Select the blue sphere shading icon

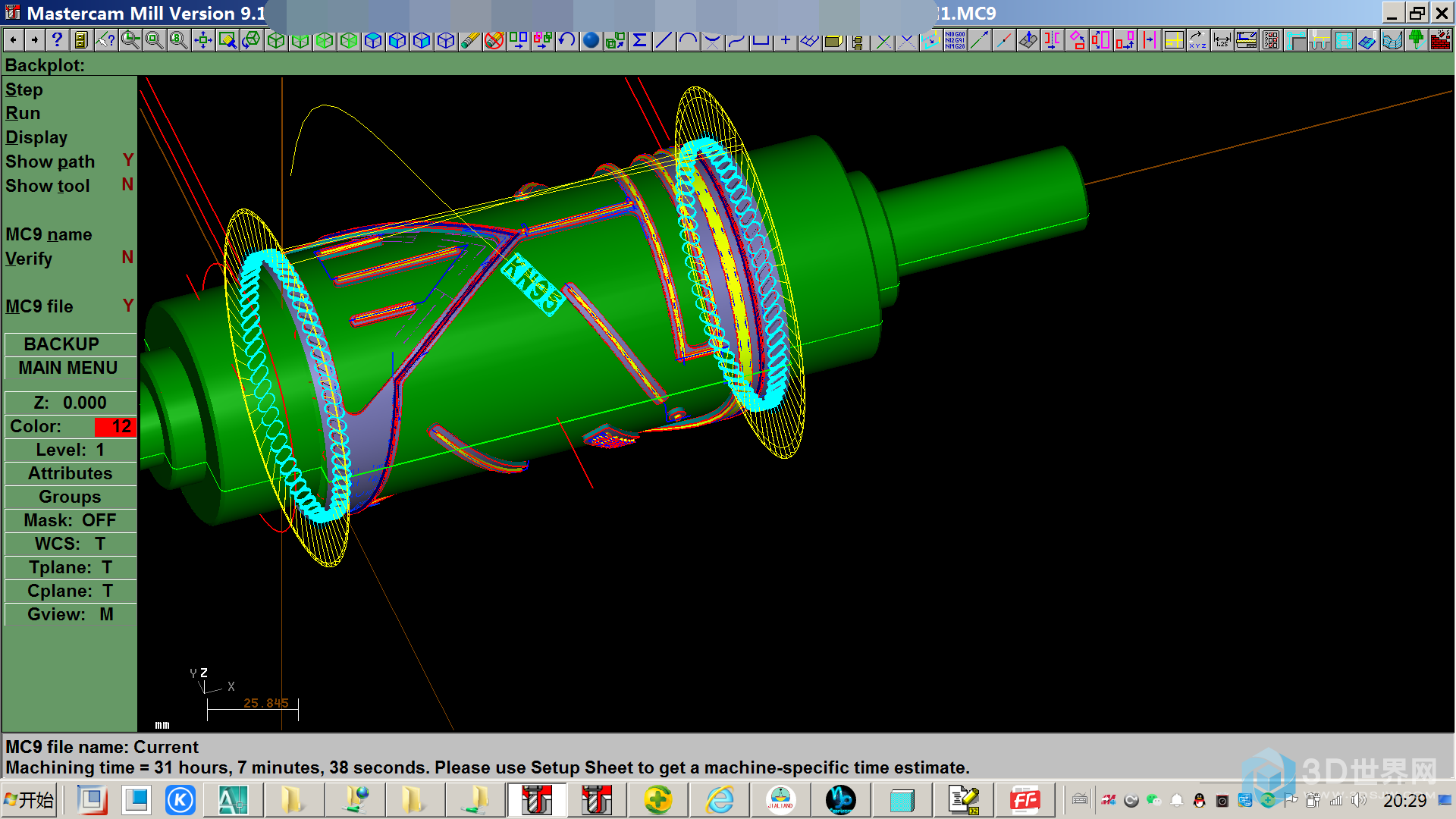[591, 40]
